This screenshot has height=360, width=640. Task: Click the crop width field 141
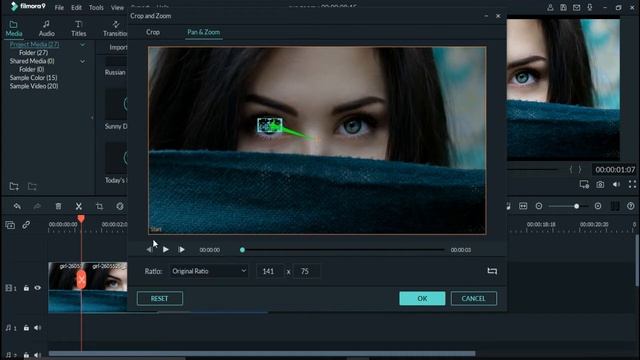pos(268,271)
